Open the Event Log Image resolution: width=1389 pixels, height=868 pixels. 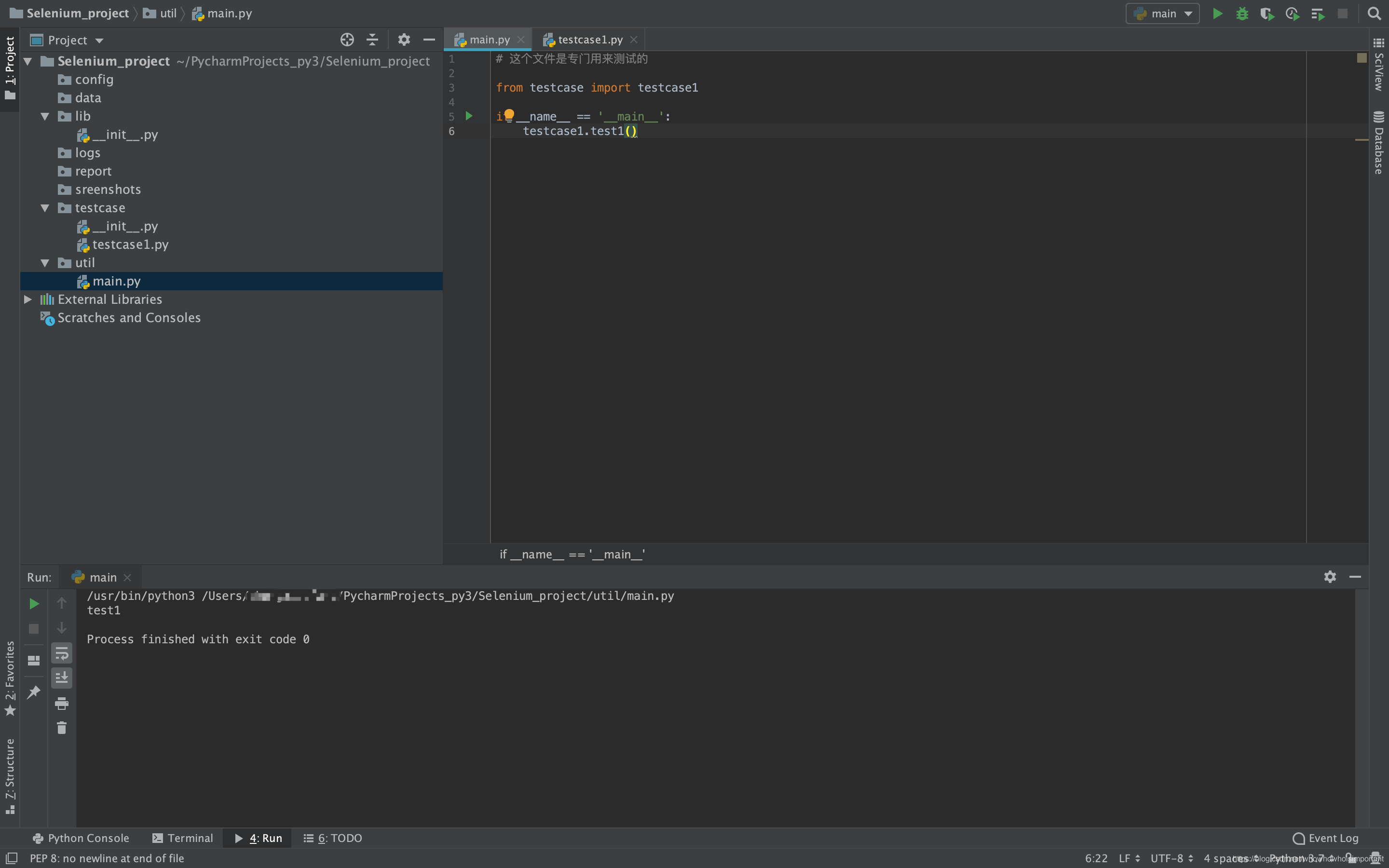[x=1325, y=838]
